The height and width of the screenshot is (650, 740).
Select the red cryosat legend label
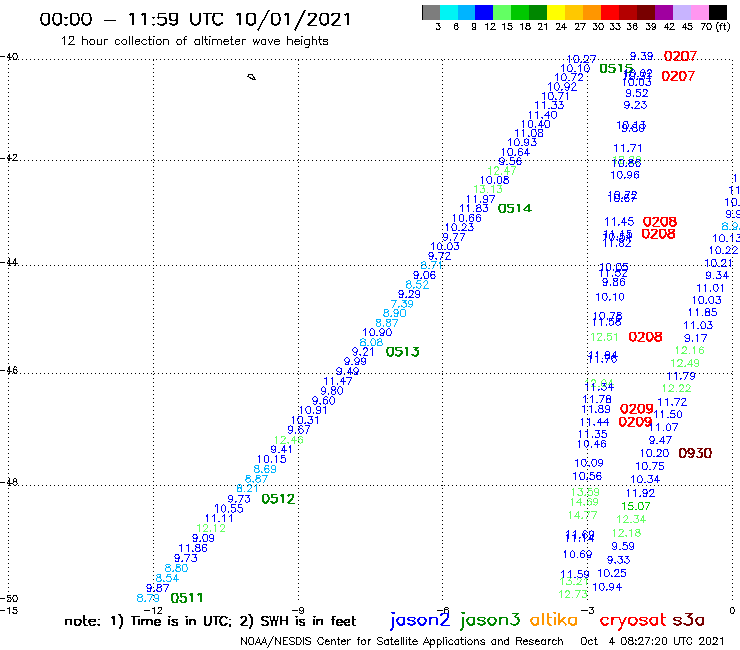[x=633, y=621]
